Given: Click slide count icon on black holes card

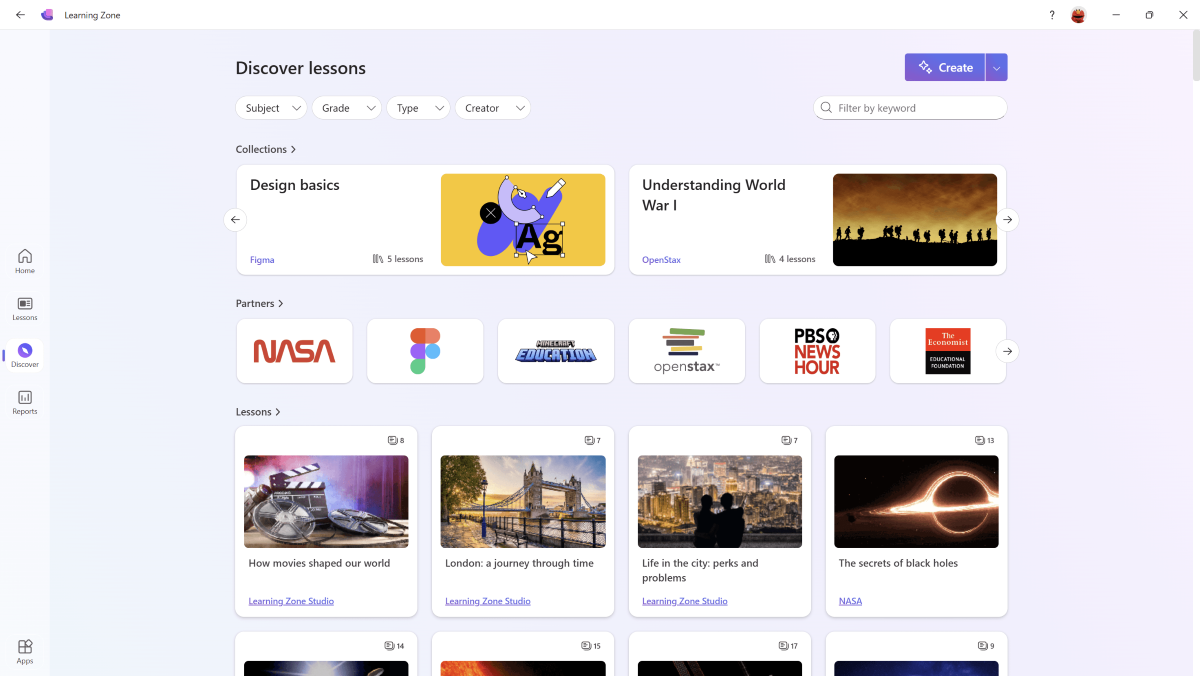Looking at the screenshot, I should click(x=979, y=440).
